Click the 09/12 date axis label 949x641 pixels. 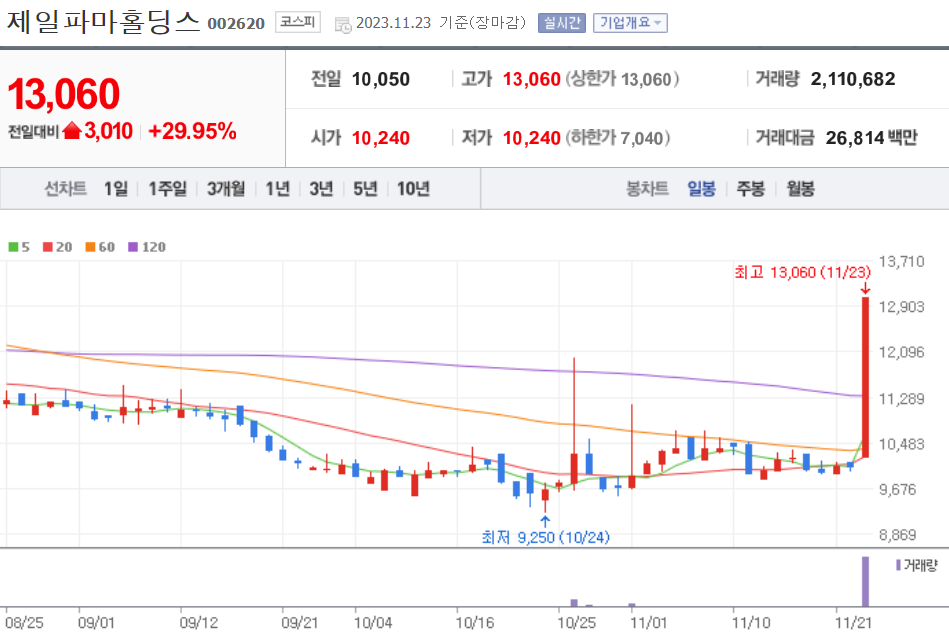[199, 623]
